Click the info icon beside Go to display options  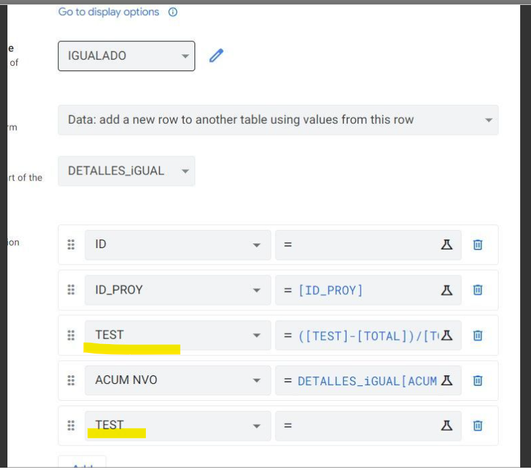[173, 12]
